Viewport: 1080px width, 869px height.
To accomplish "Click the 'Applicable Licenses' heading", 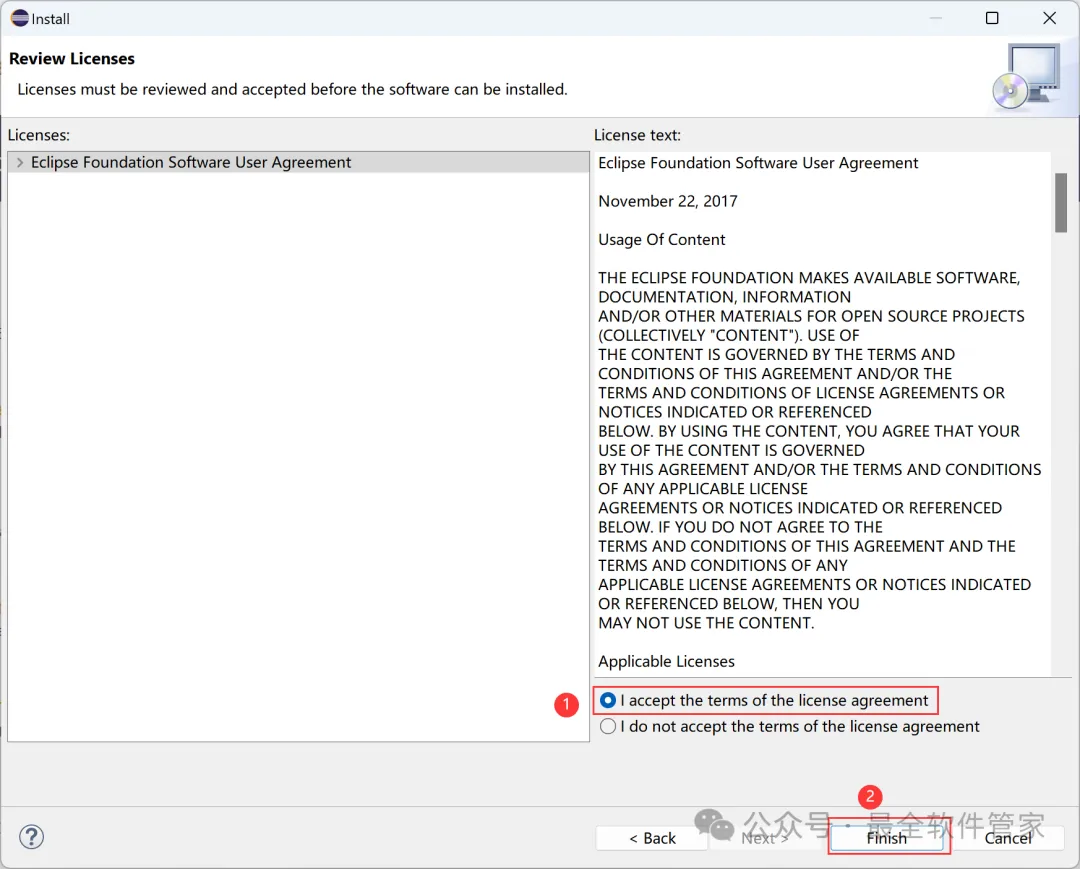I will click(666, 661).
